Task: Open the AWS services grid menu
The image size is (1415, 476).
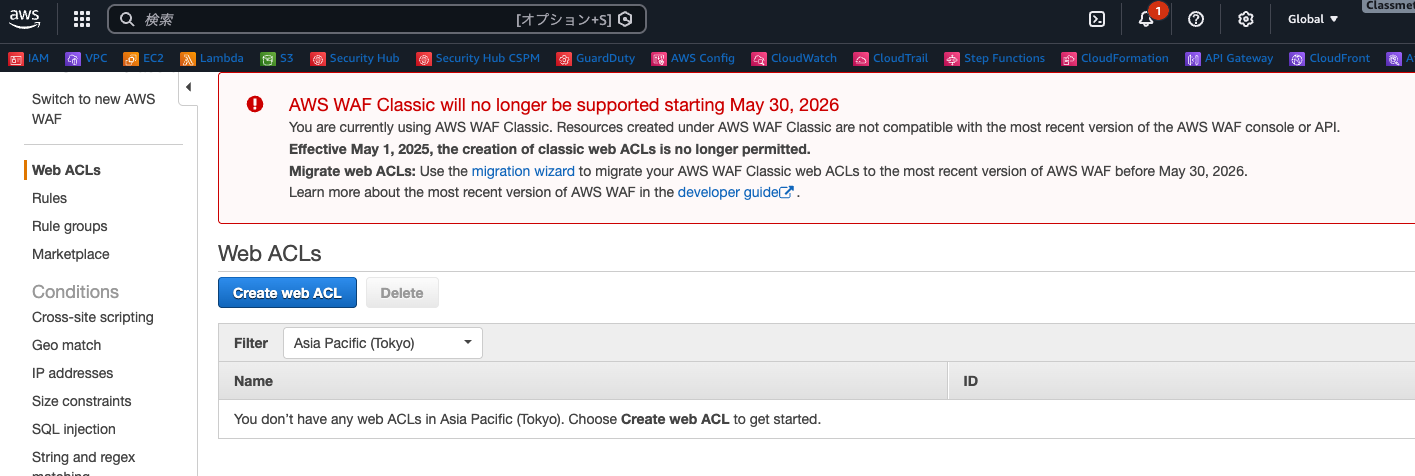Action: pos(82,19)
